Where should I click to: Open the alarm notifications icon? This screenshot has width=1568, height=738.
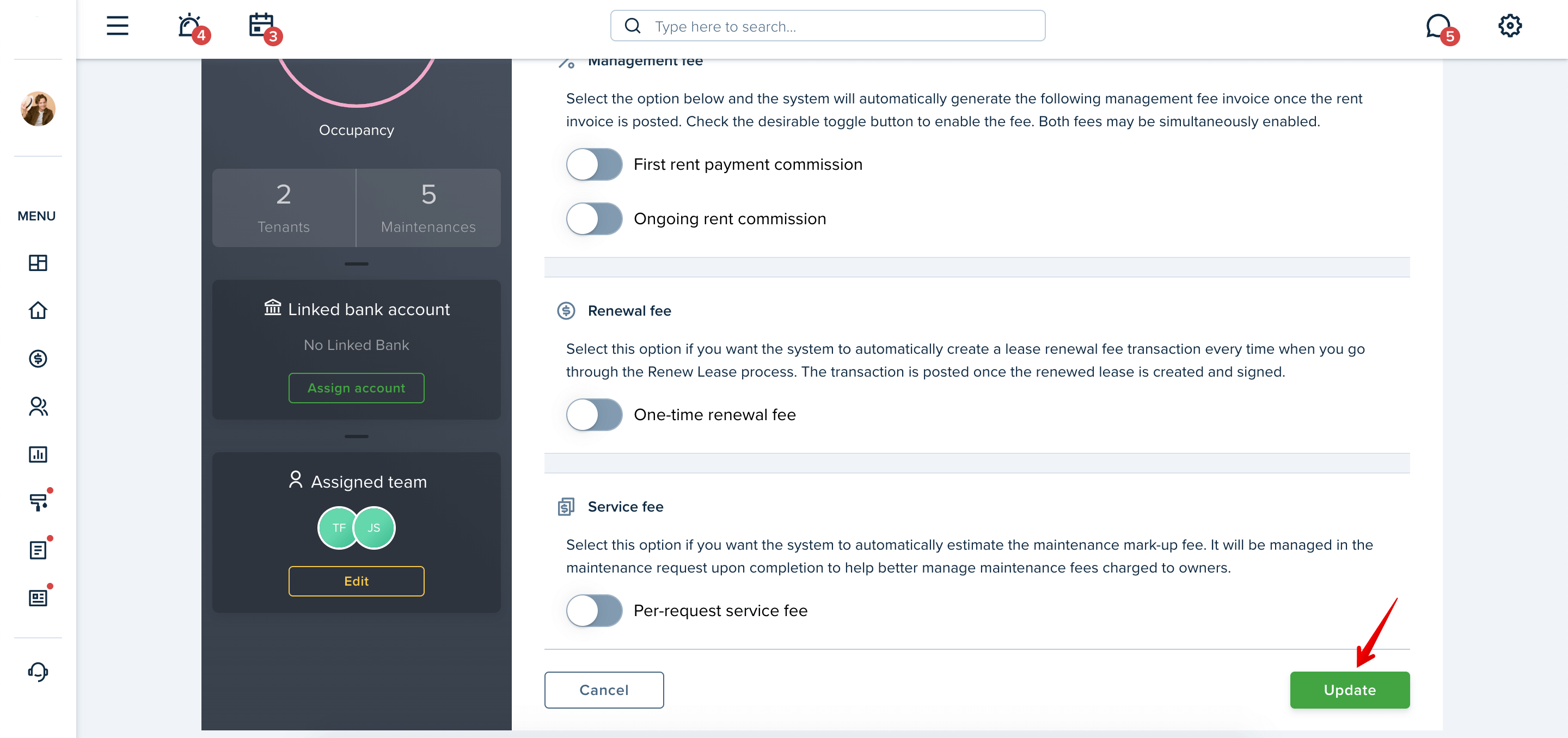(x=190, y=26)
